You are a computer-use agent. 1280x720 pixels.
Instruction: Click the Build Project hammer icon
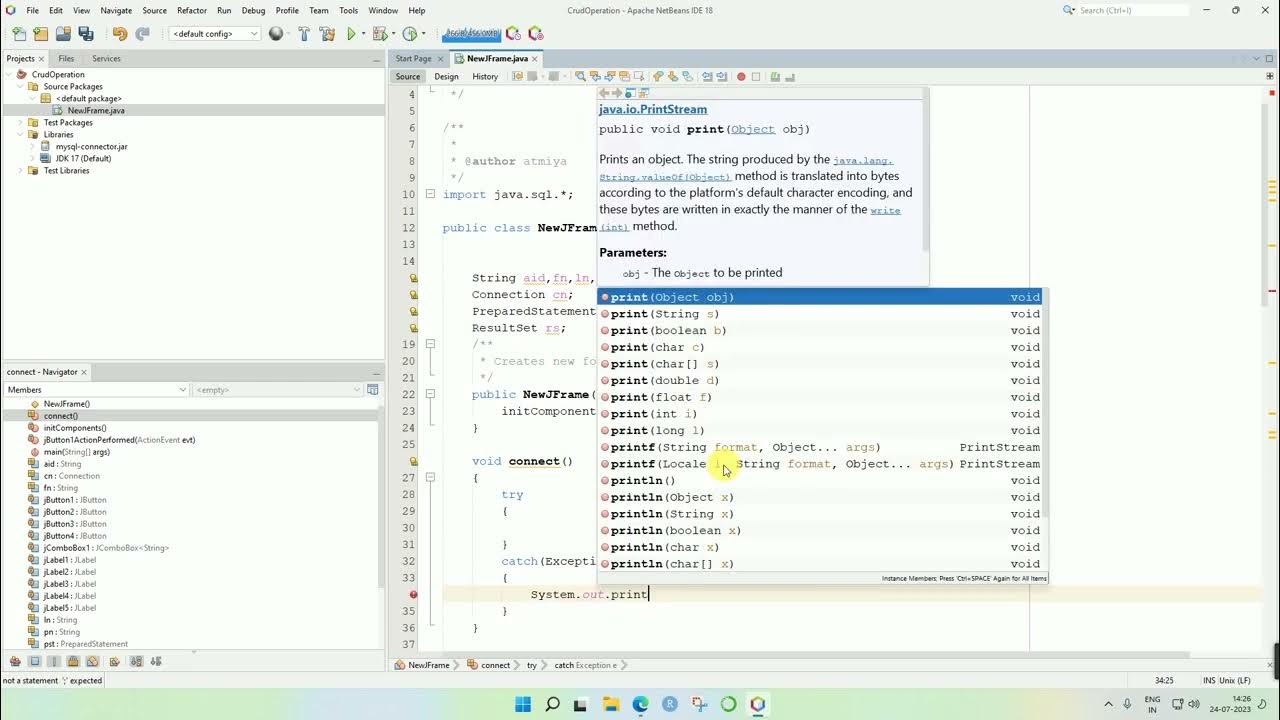click(304, 33)
